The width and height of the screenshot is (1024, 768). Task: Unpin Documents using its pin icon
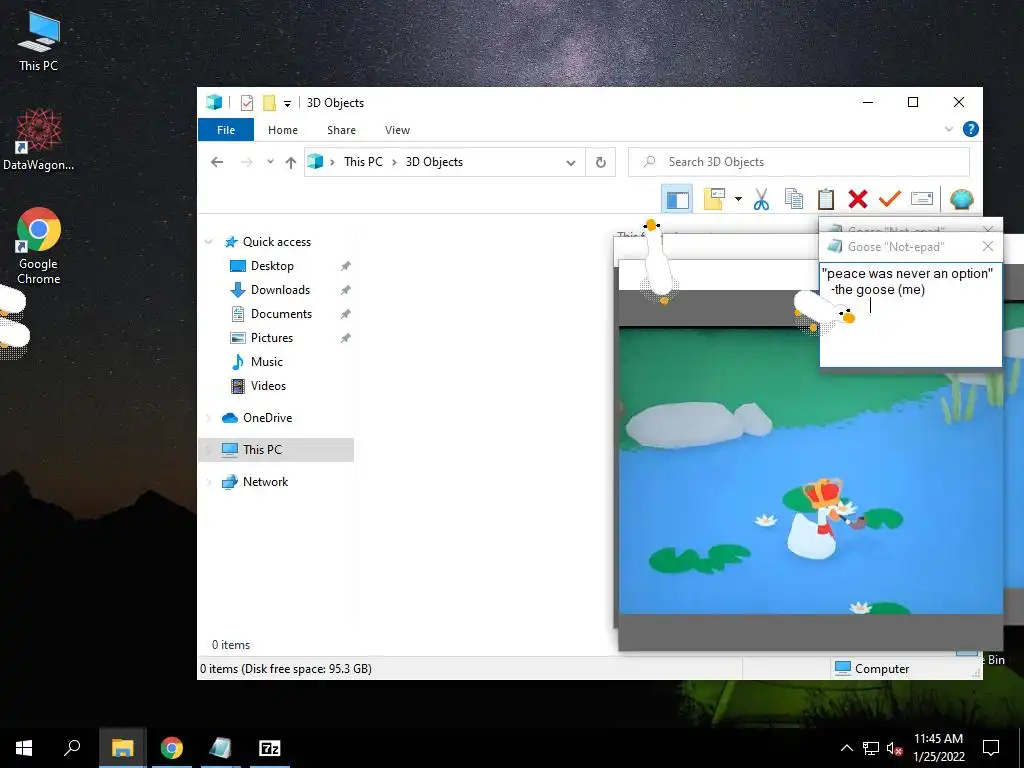click(345, 314)
